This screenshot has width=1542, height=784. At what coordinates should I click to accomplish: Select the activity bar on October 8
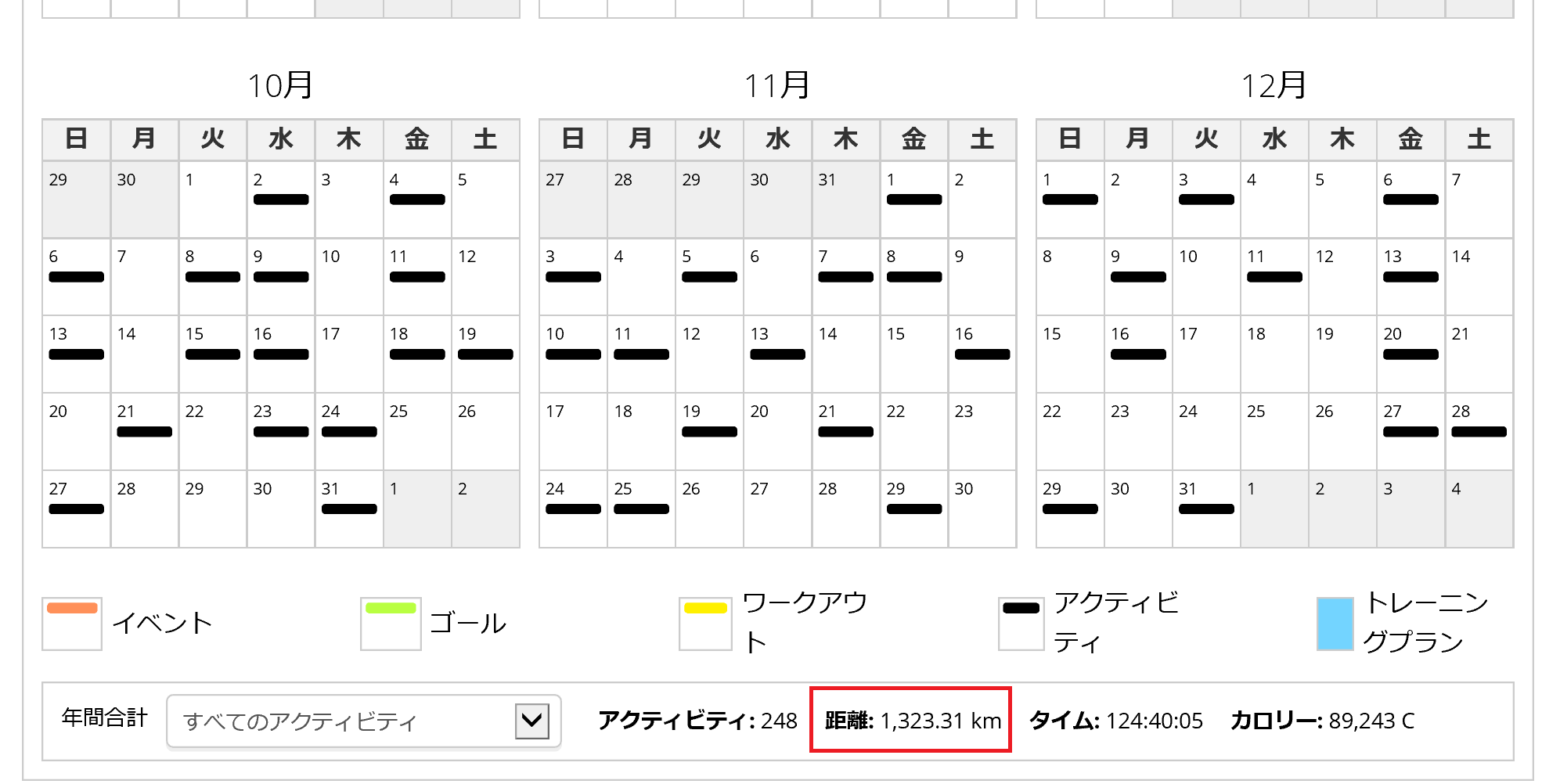(213, 277)
